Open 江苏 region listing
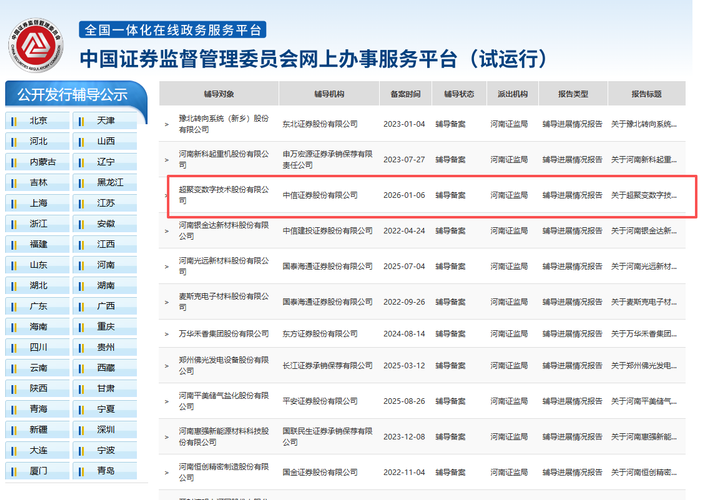Viewport: 727px width, 500px height. click(105, 203)
